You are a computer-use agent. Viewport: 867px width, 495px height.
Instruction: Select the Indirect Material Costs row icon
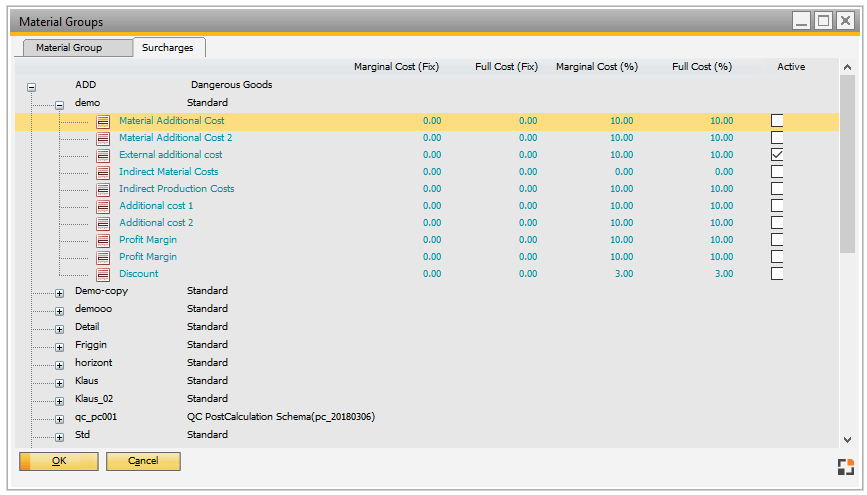pos(103,172)
